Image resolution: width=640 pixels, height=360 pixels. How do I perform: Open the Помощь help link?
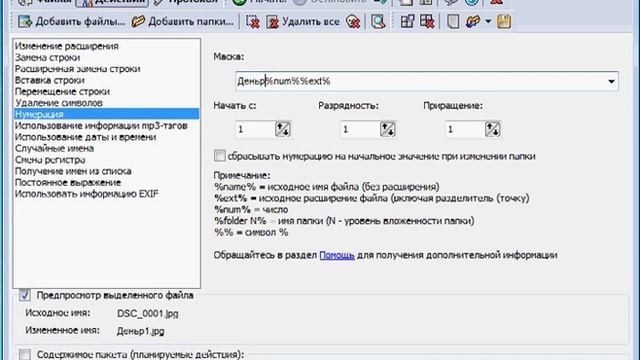[337, 255]
